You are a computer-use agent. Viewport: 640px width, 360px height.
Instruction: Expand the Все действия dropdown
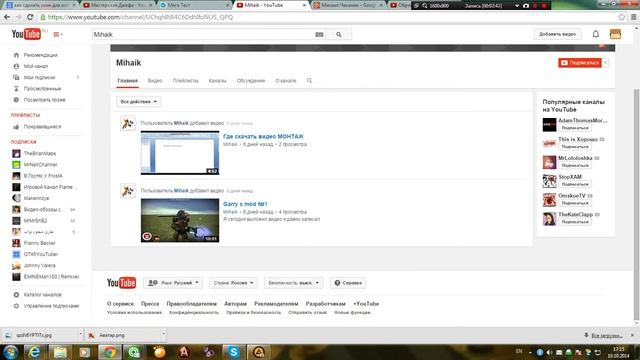coord(139,102)
